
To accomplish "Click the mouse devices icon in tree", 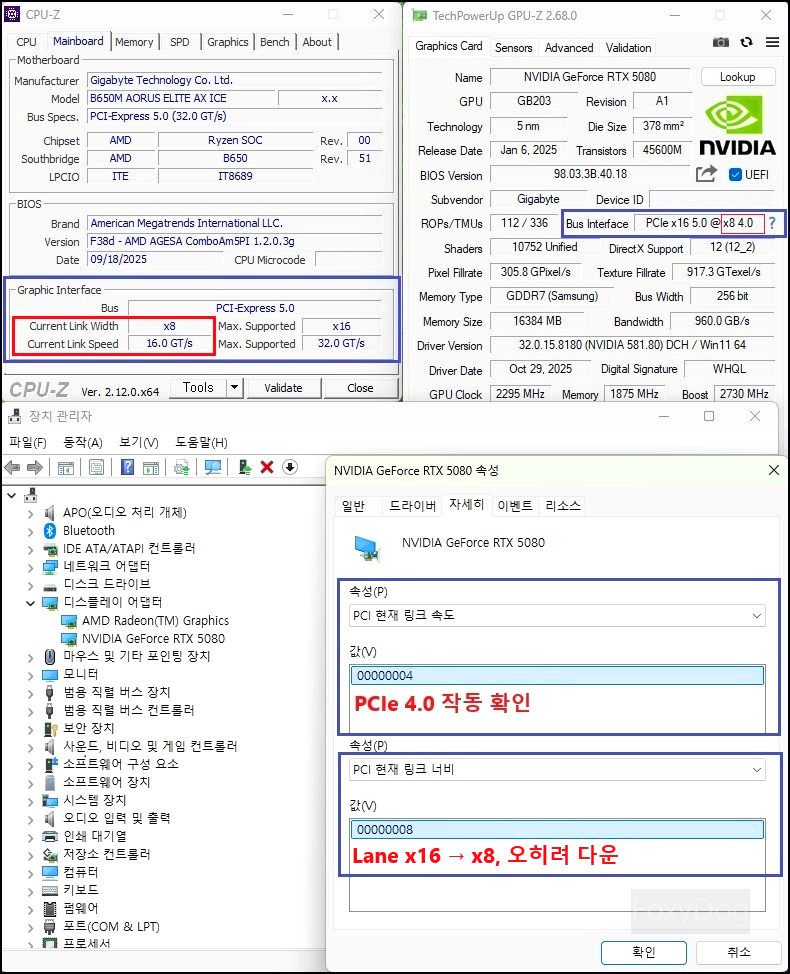I will 50,656.
